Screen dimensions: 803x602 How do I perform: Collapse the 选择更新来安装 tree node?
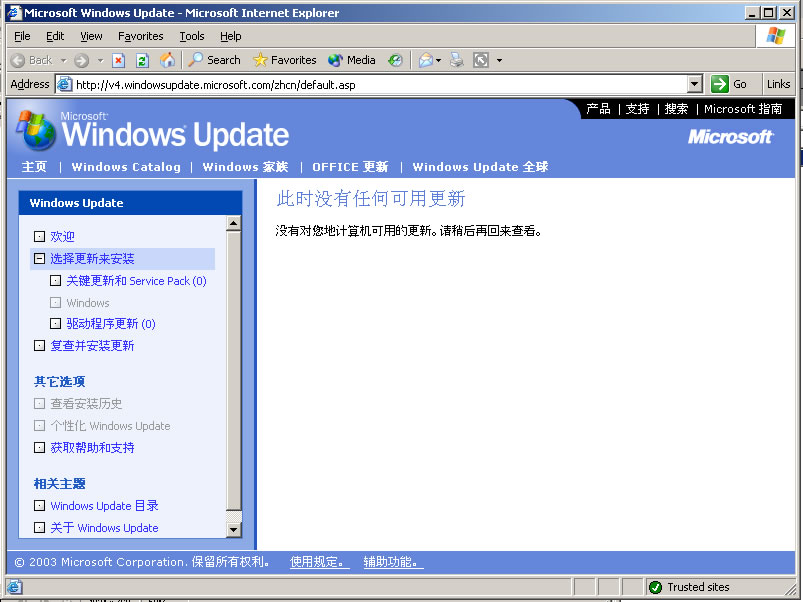click(39, 259)
